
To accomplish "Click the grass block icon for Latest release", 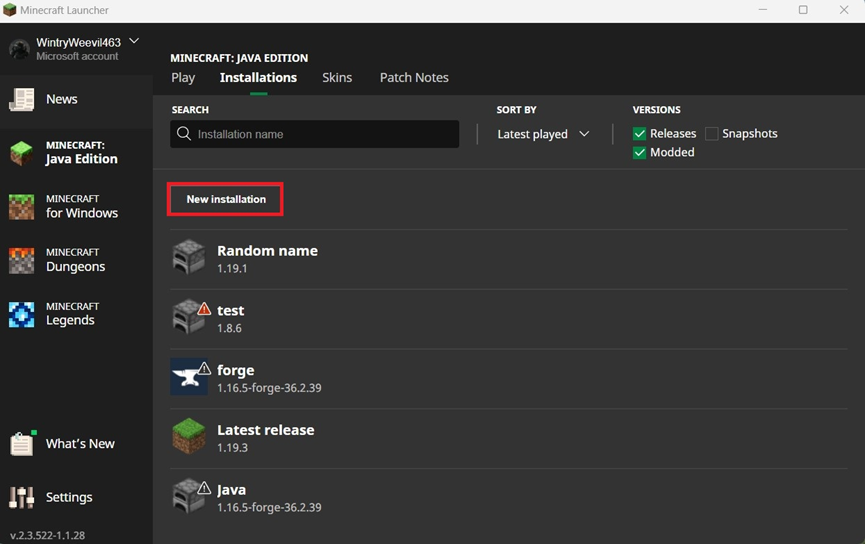I will 189,436.
